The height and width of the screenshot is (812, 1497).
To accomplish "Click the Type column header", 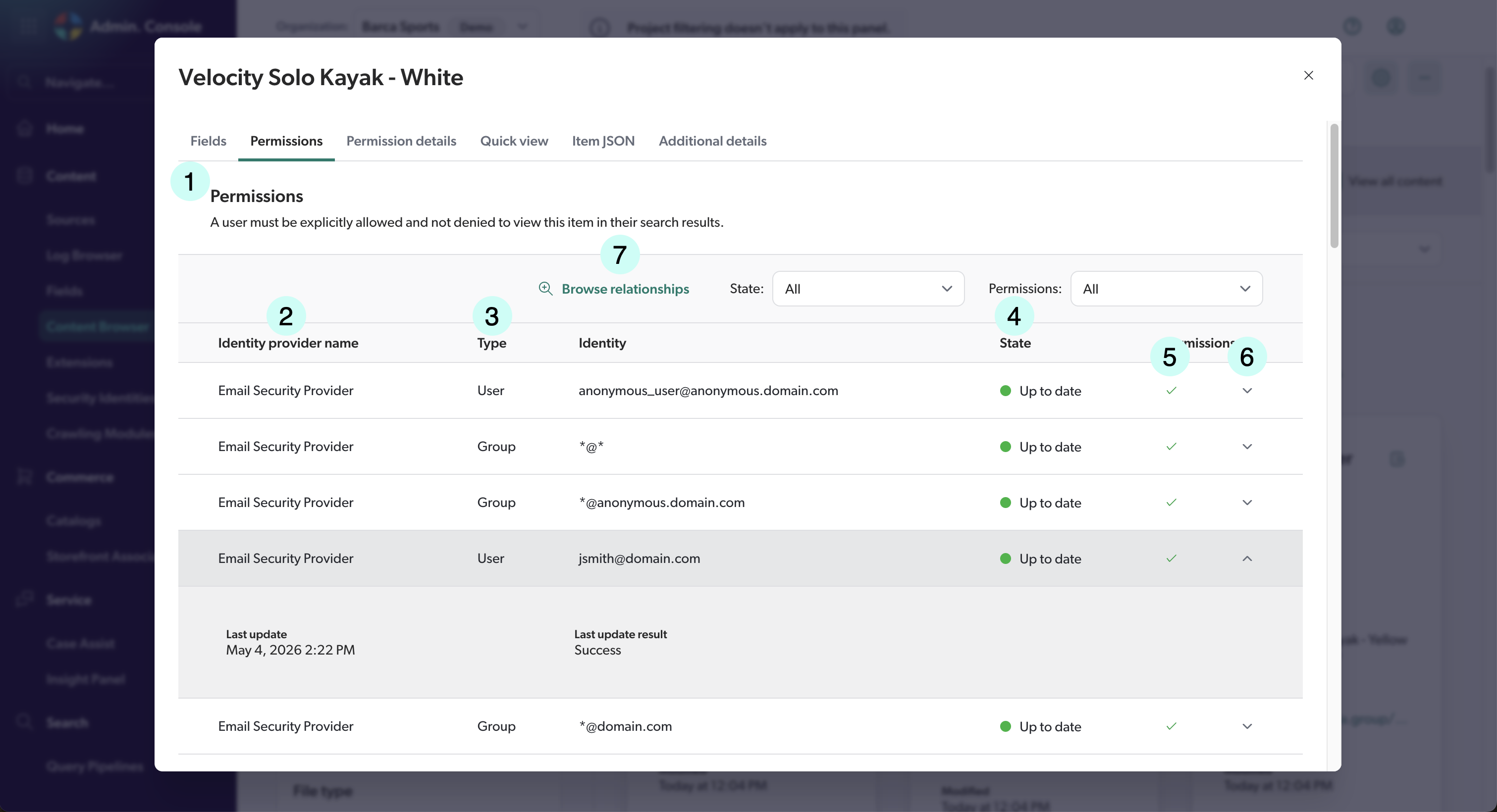I will pos(491,343).
